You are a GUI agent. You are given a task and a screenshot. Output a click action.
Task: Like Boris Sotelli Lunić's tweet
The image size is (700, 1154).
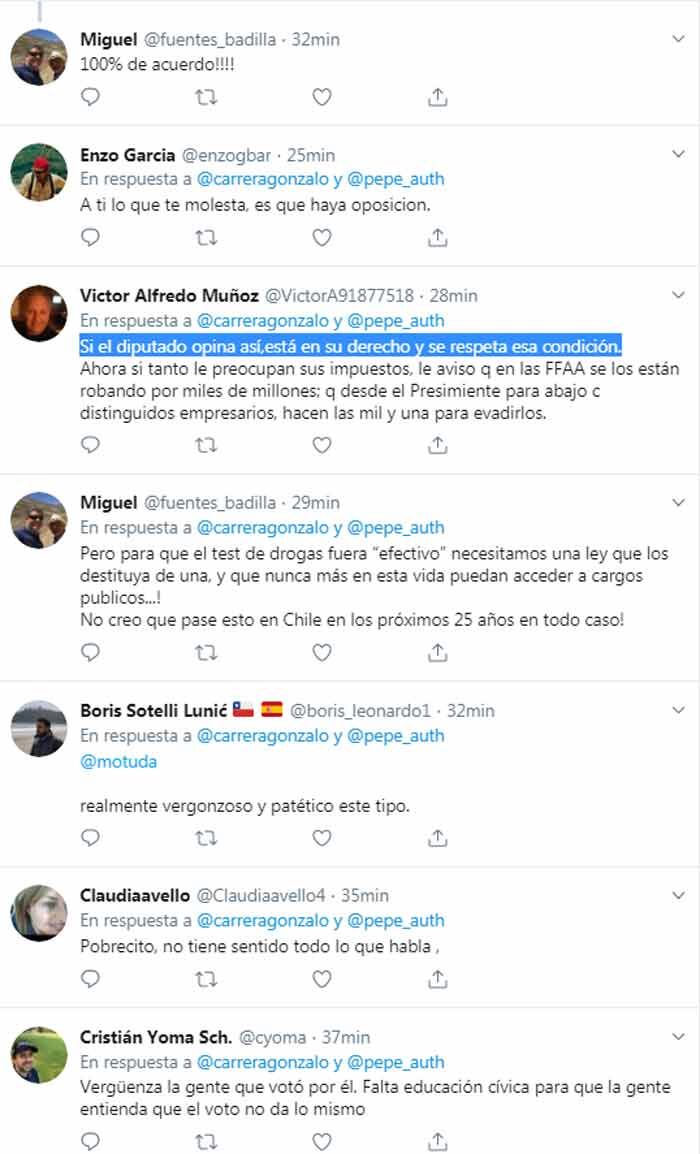pos(321,838)
